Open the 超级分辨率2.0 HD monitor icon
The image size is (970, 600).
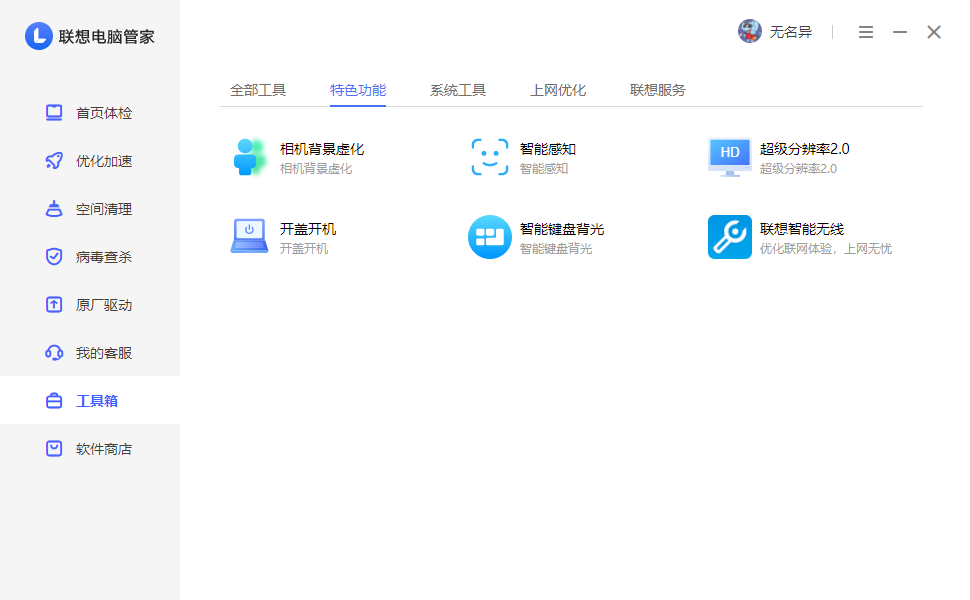tap(729, 157)
